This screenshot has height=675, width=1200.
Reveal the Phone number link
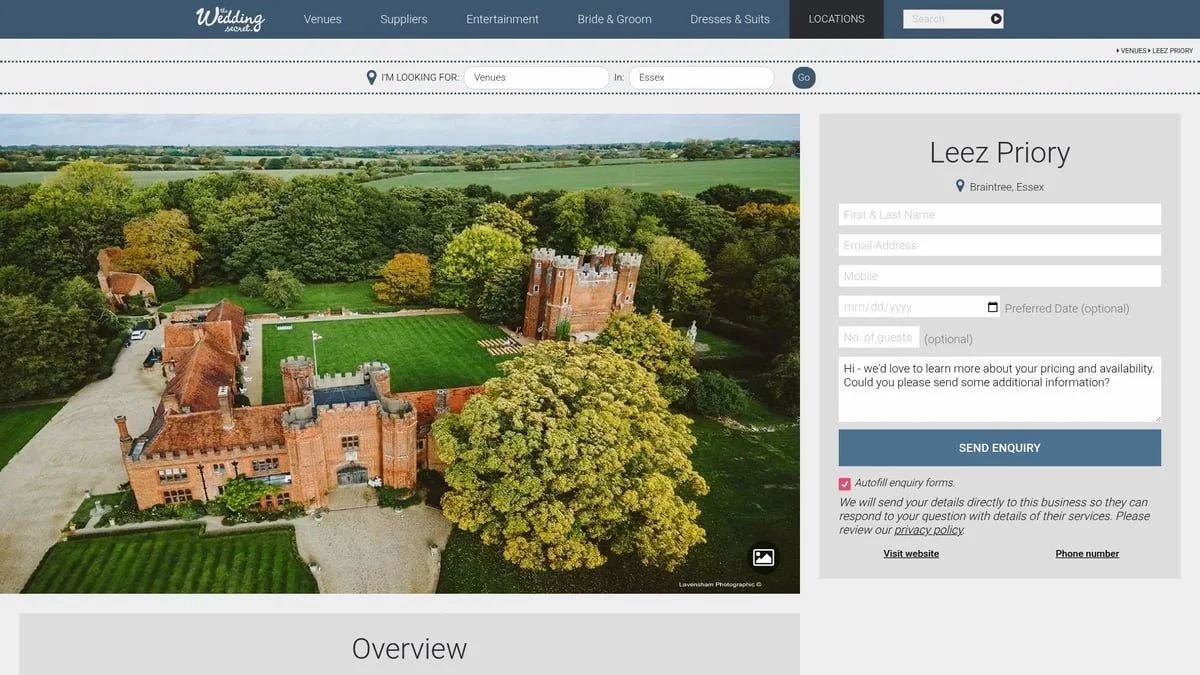pyautogui.click(x=1087, y=553)
